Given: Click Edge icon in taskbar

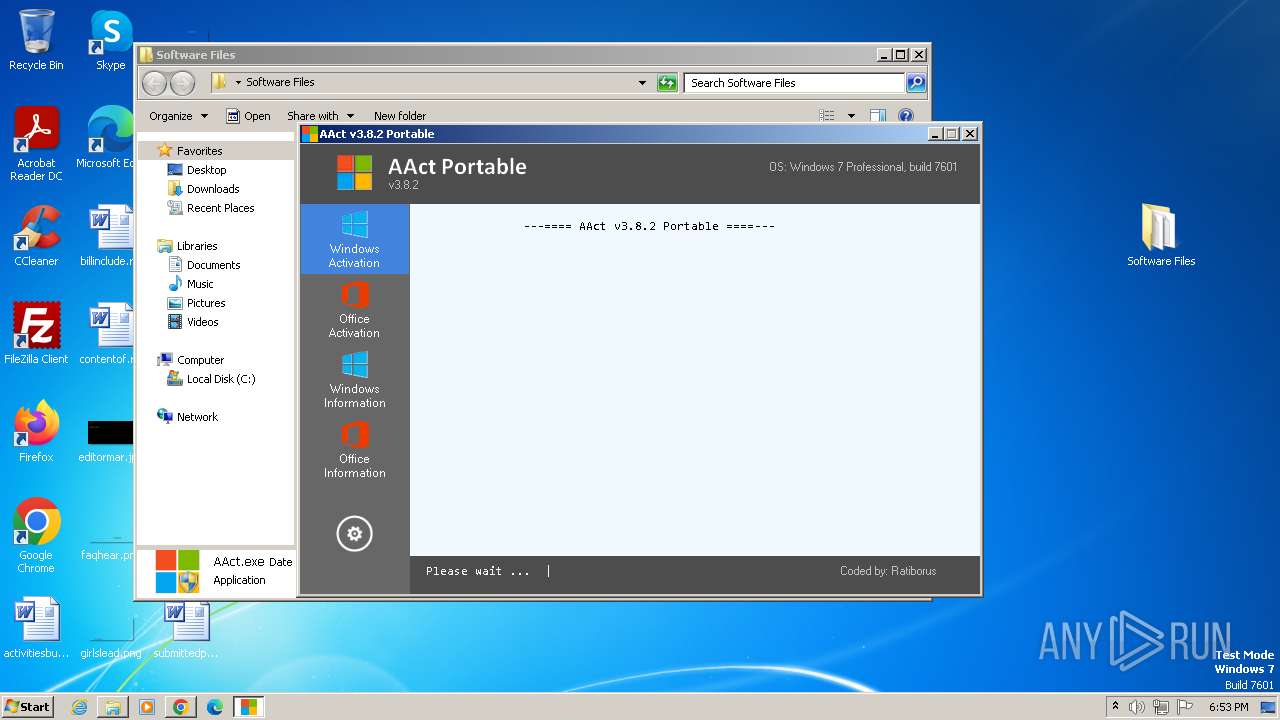Looking at the screenshot, I should coord(215,707).
